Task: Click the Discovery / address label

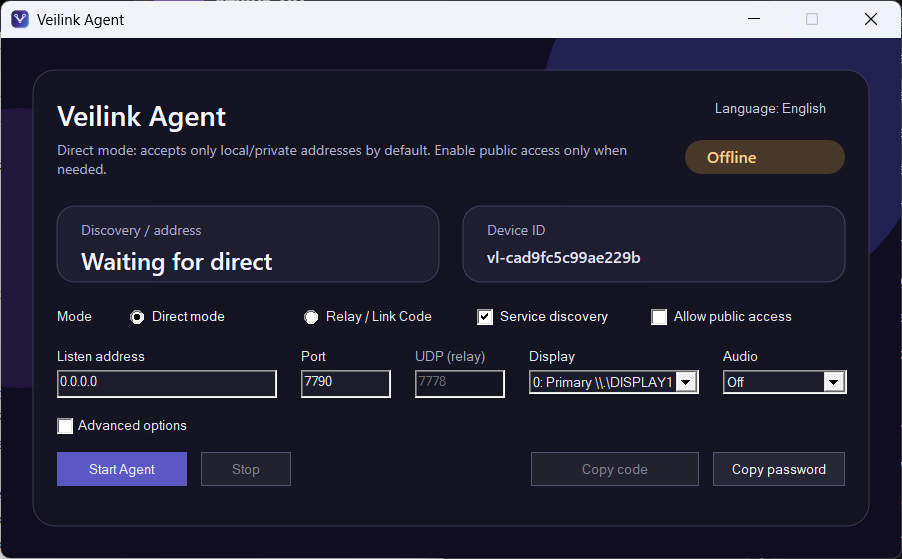Action: click(x=141, y=231)
